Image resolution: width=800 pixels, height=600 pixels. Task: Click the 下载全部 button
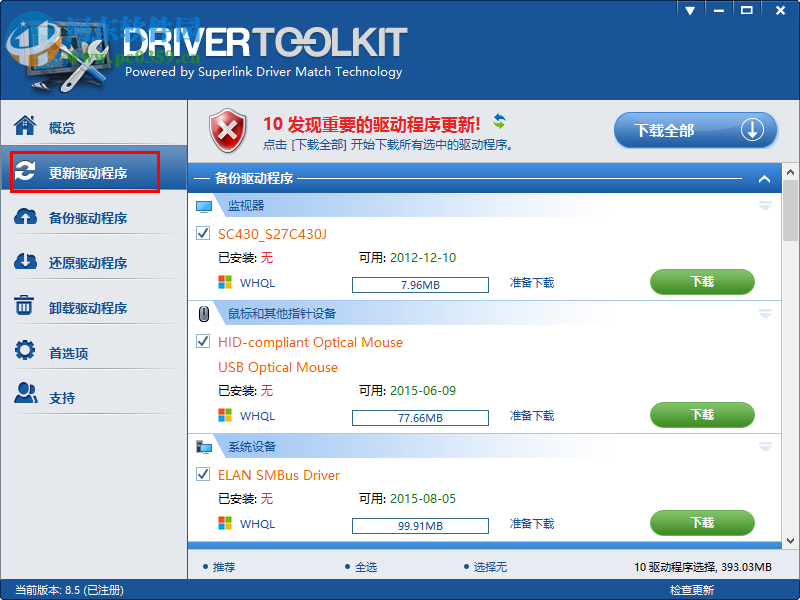(x=695, y=129)
